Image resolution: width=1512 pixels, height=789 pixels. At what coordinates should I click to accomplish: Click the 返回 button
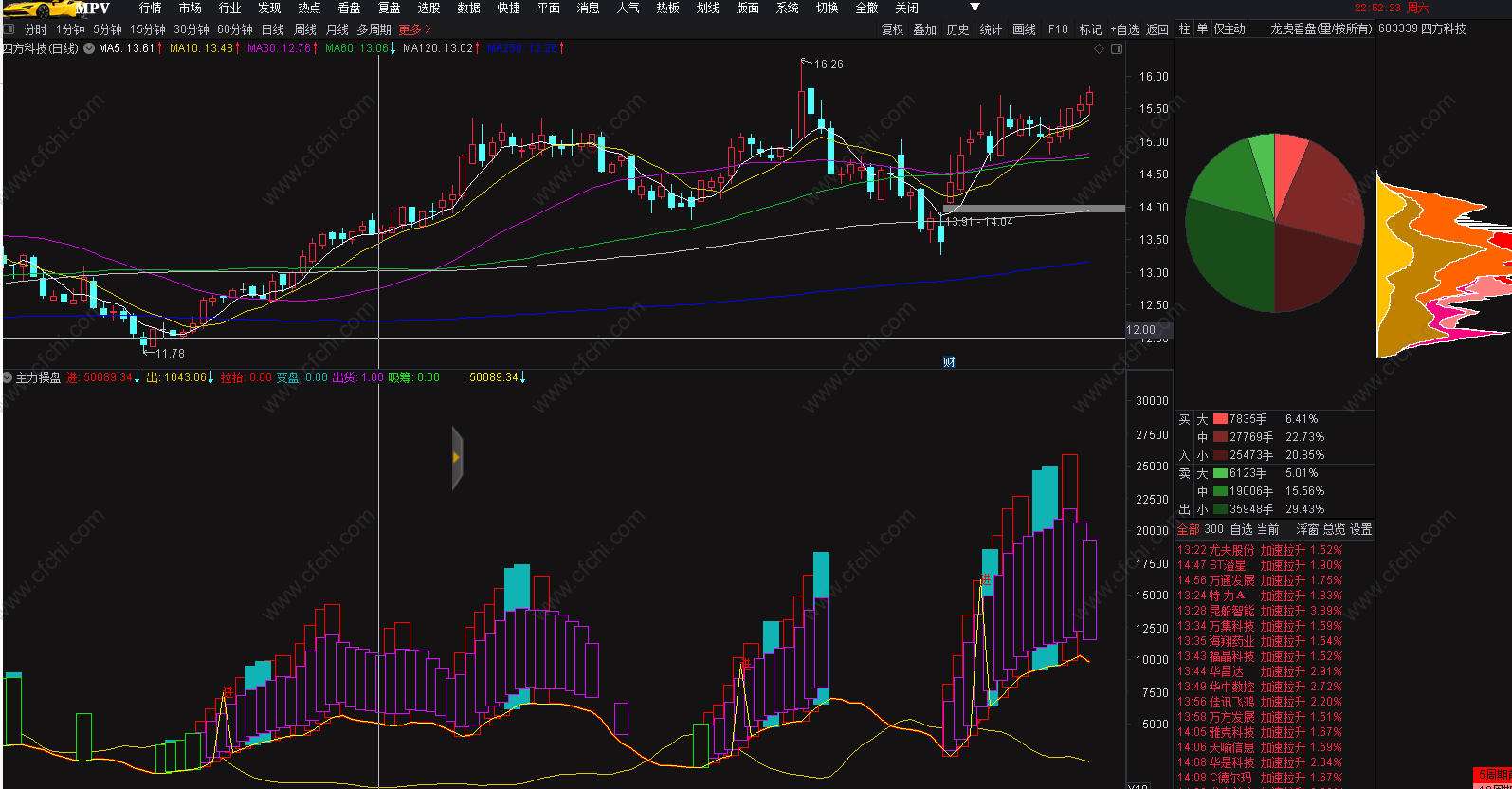tap(1157, 29)
